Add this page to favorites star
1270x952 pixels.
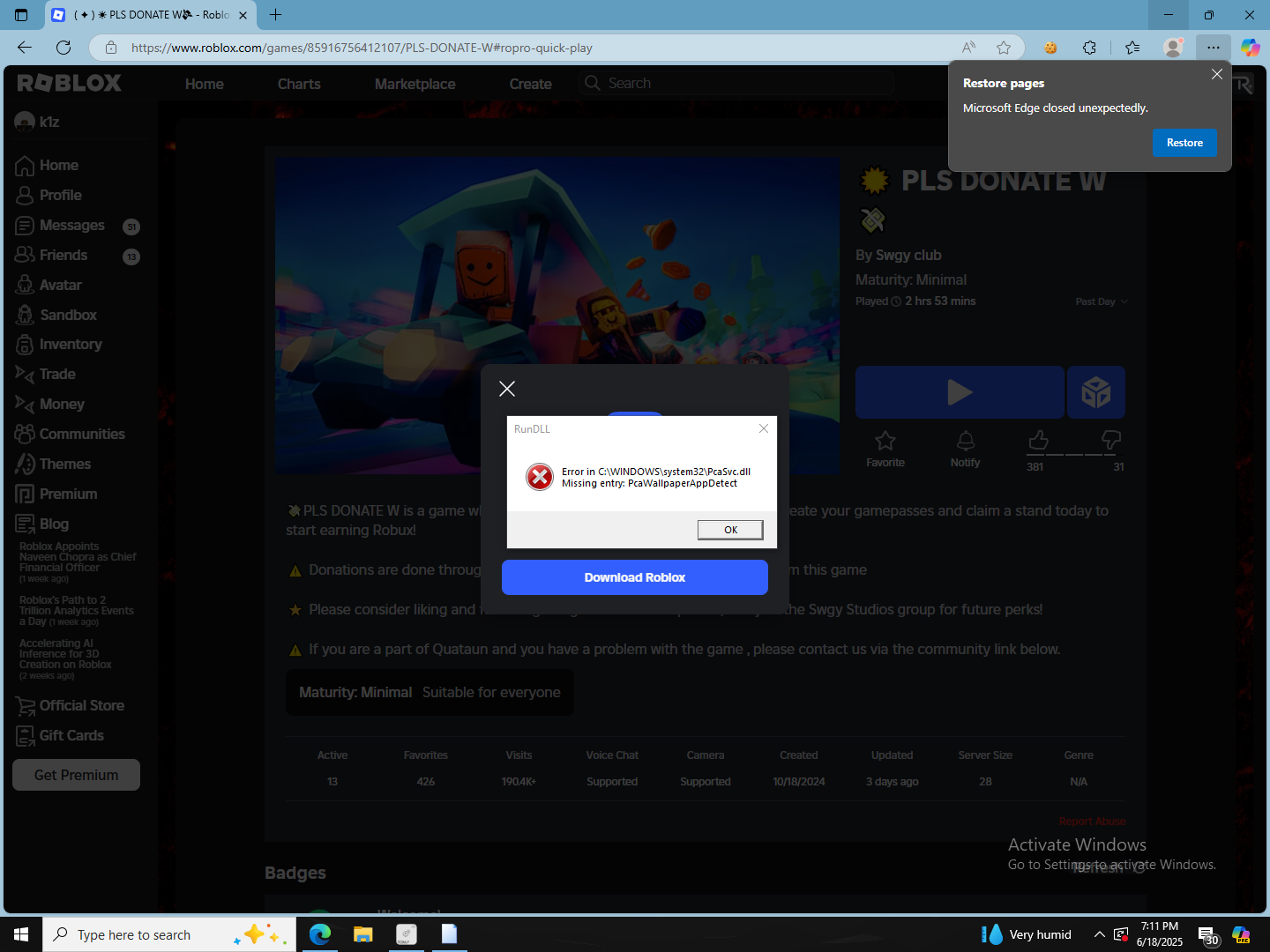pyautogui.click(x=1004, y=48)
